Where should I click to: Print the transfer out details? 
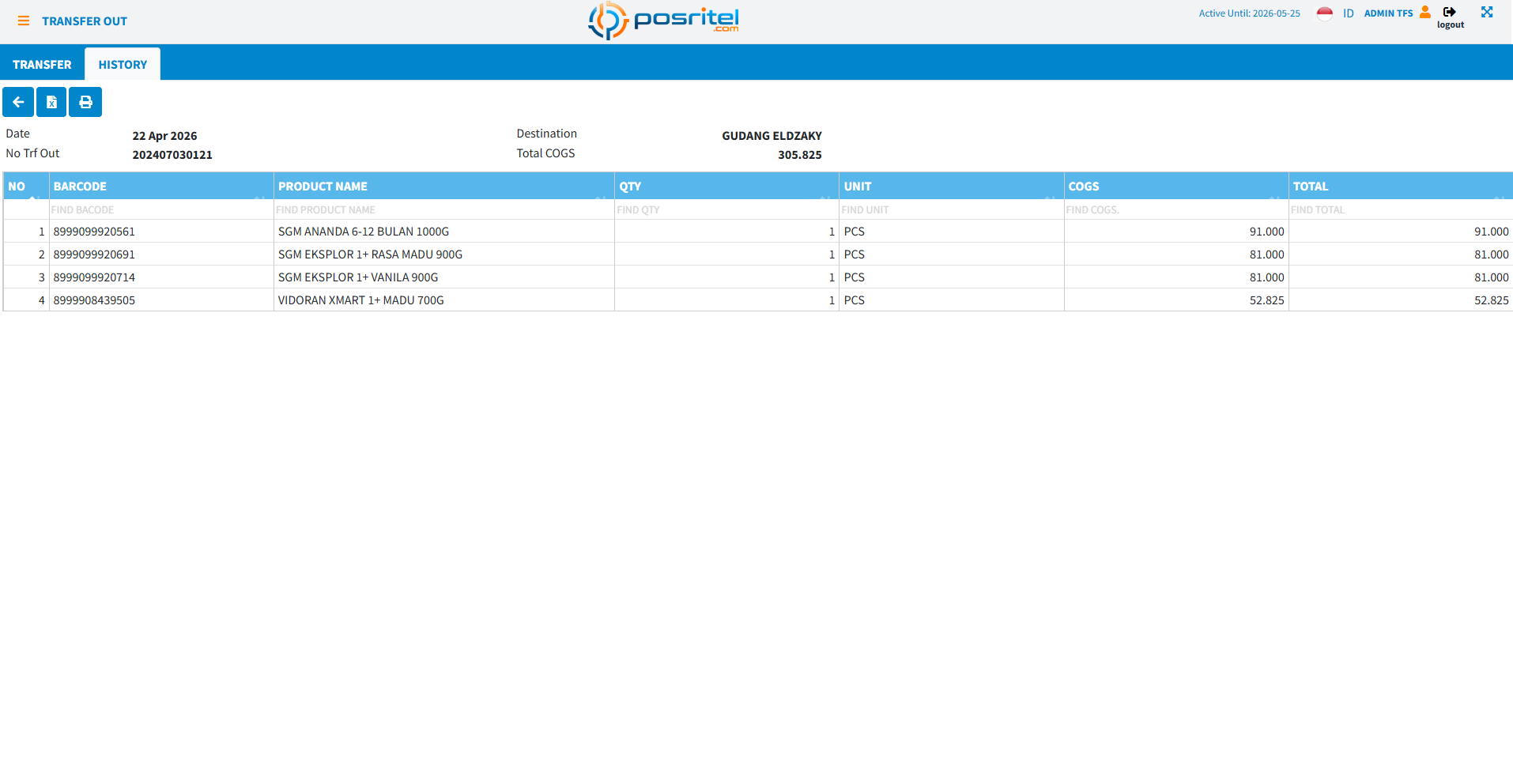click(85, 102)
